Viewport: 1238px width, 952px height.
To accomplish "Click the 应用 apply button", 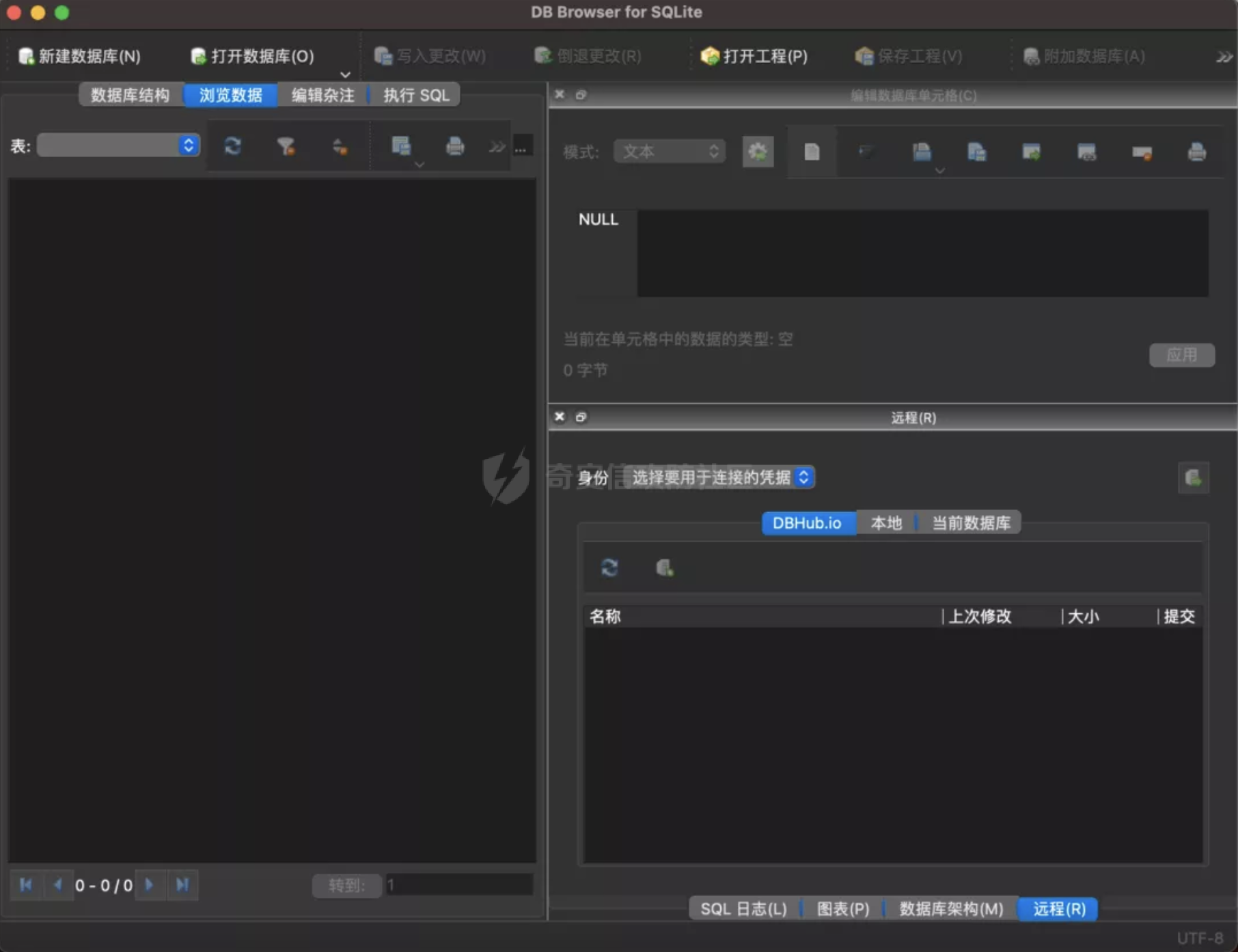I will pyautogui.click(x=1182, y=355).
